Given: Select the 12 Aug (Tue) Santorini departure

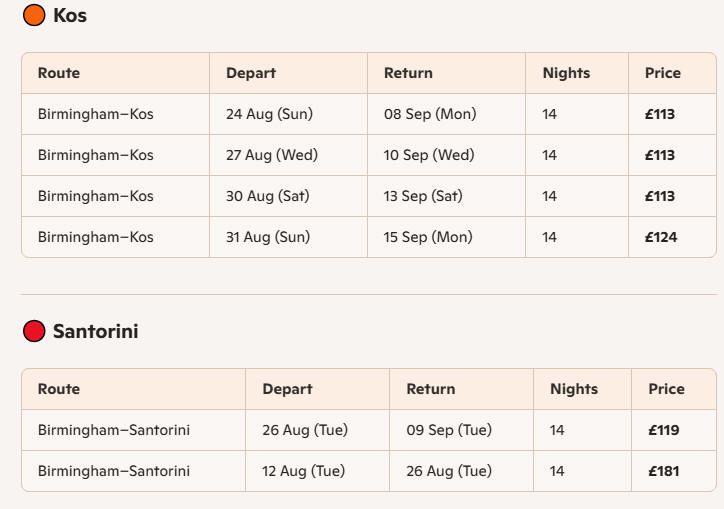Looking at the screenshot, I should point(303,471).
